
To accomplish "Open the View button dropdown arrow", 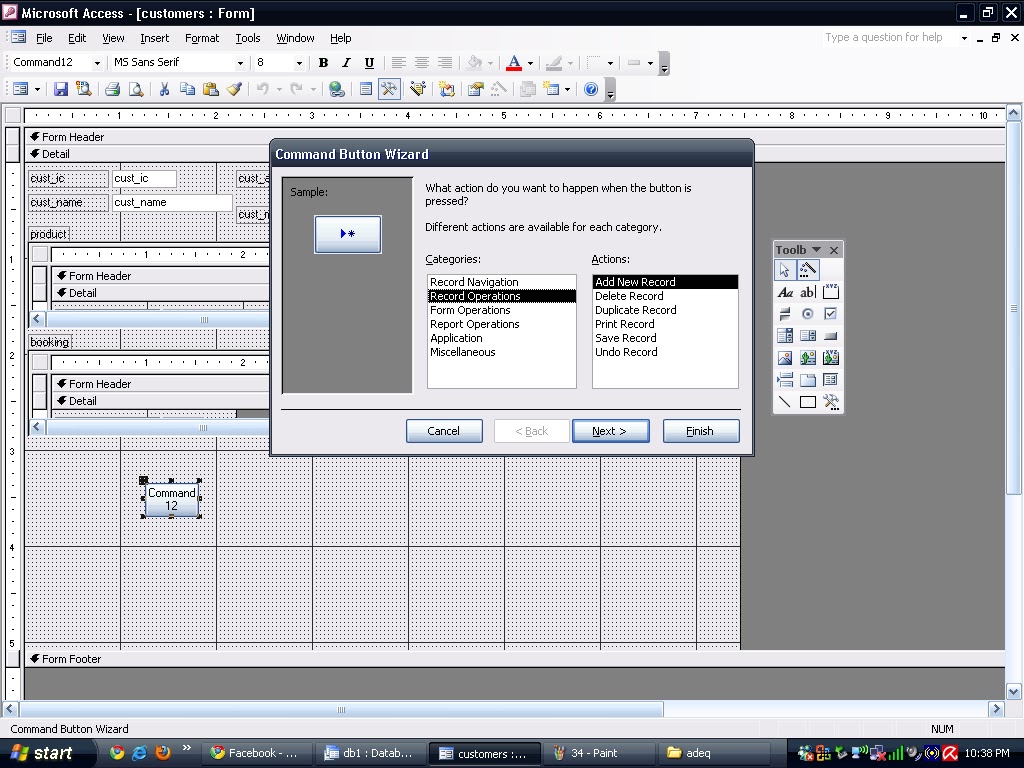I will (37, 89).
